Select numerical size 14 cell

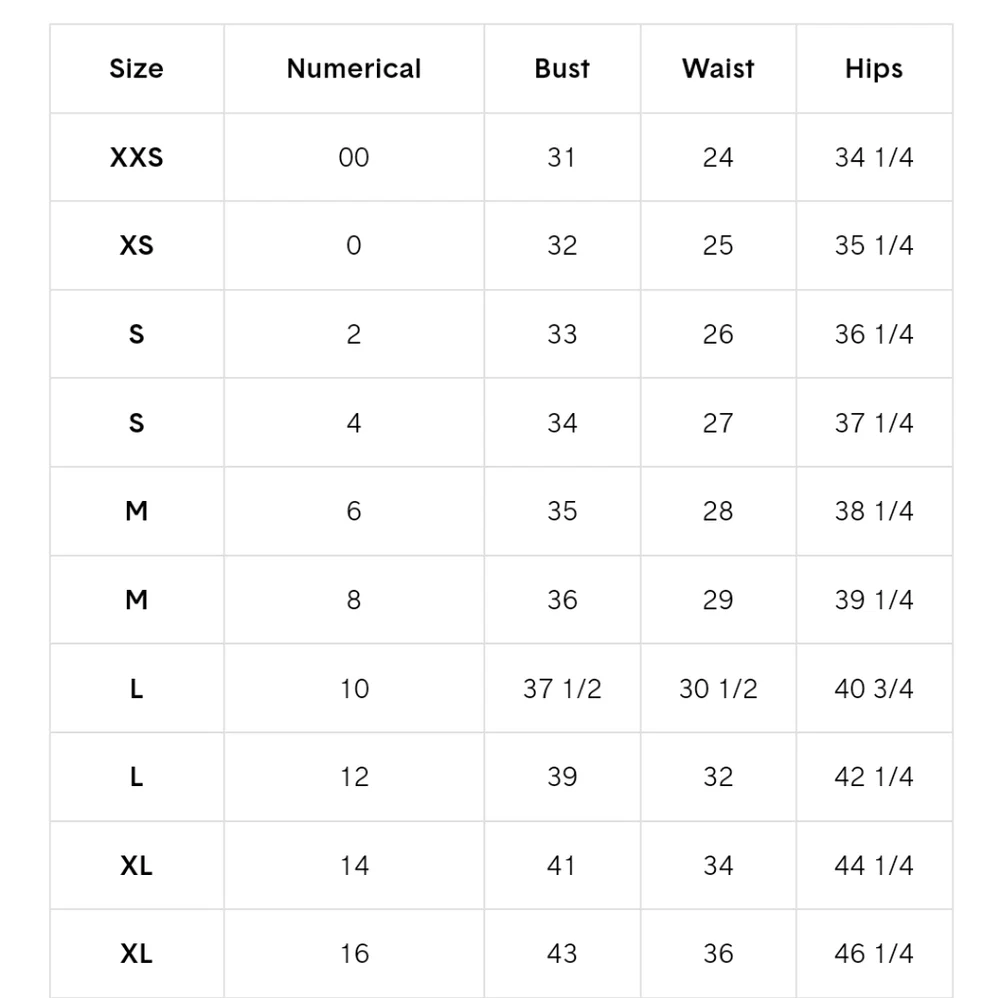pyautogui.click(x=354, y=866)
